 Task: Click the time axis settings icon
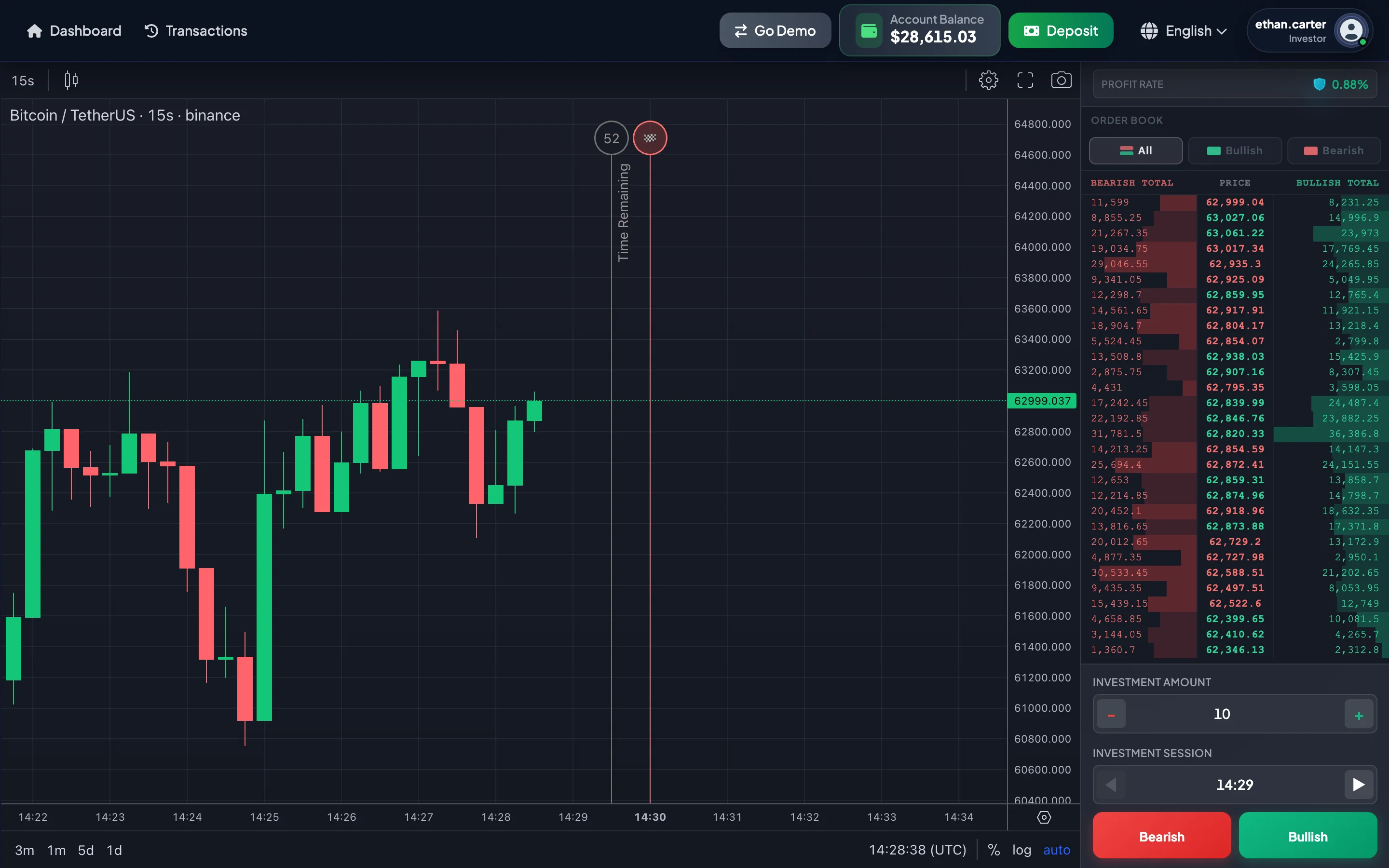point(1044,817)
